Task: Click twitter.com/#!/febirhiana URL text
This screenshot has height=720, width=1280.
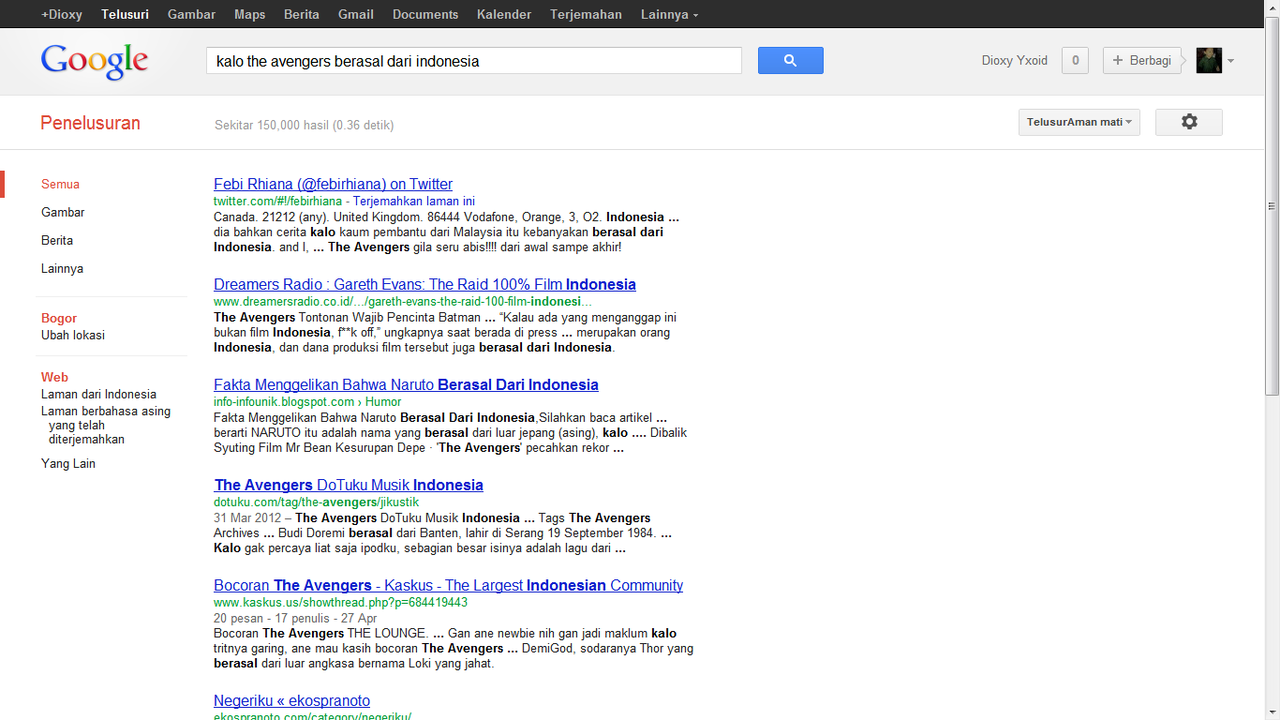Action: [x=277, y=201]
